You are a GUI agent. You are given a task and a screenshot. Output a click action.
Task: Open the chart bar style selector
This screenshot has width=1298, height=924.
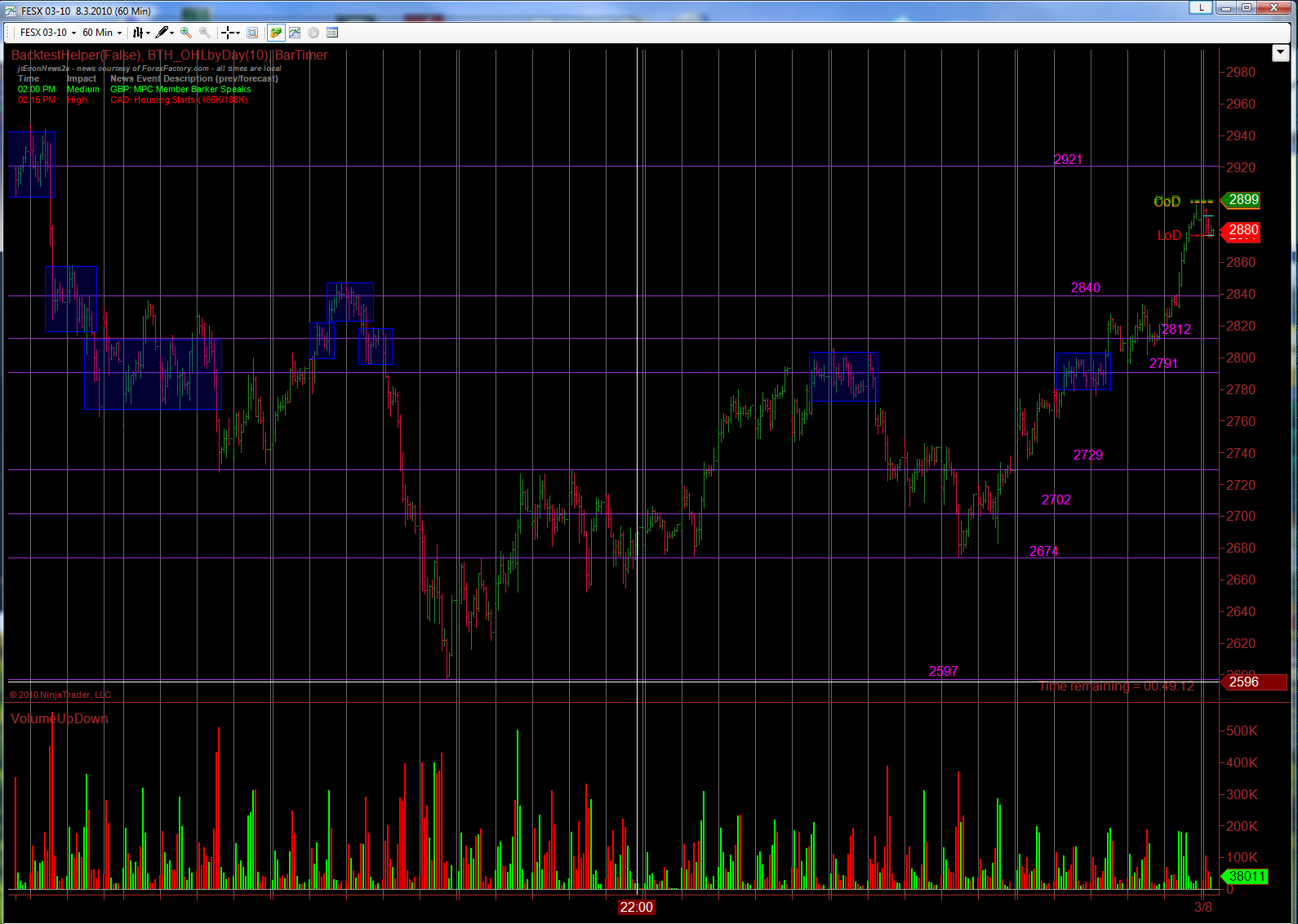point(141,33)
